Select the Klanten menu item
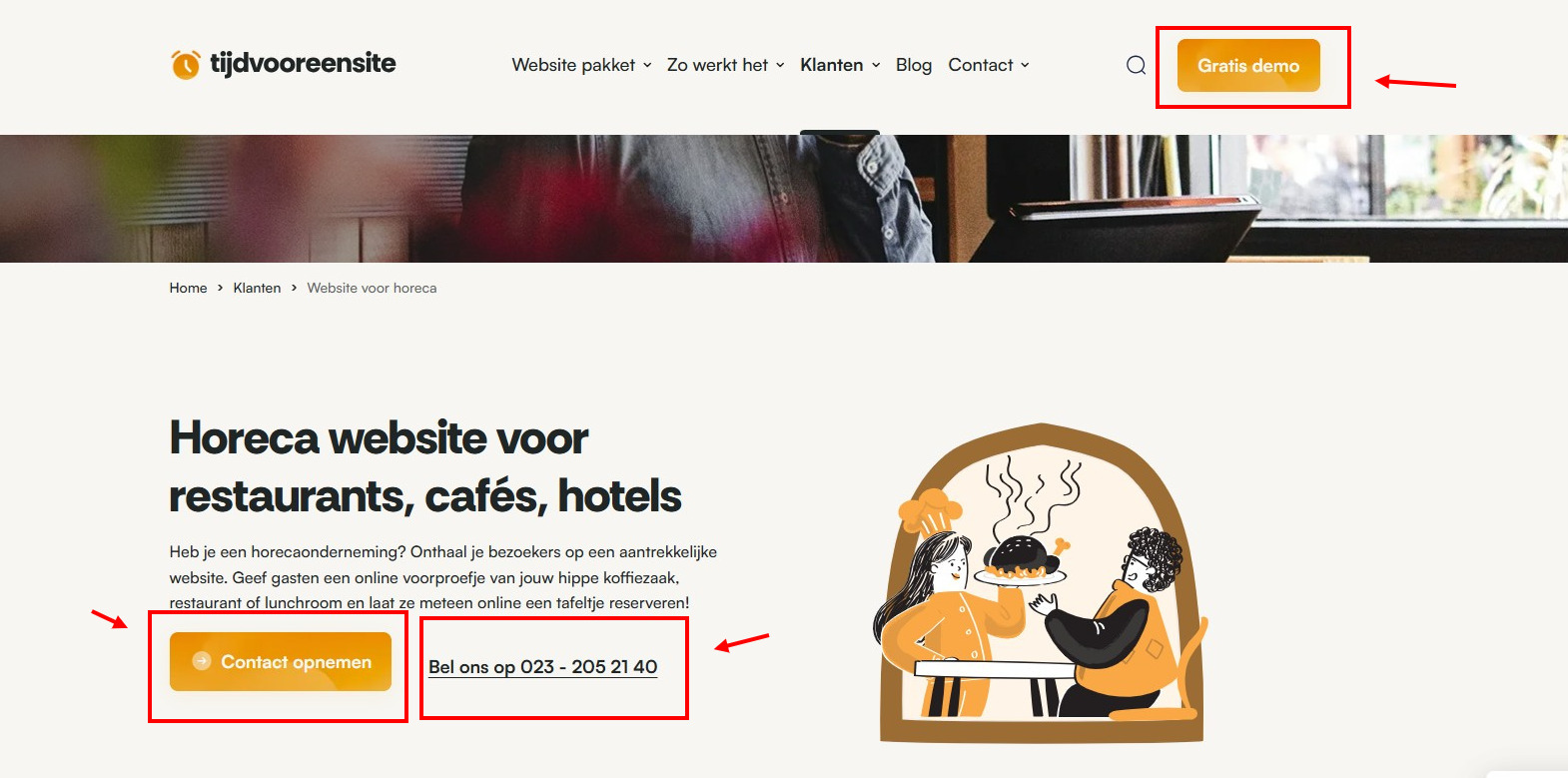Image resolution: width=1568 pixels, height=778 pixels. pos(831,65)
